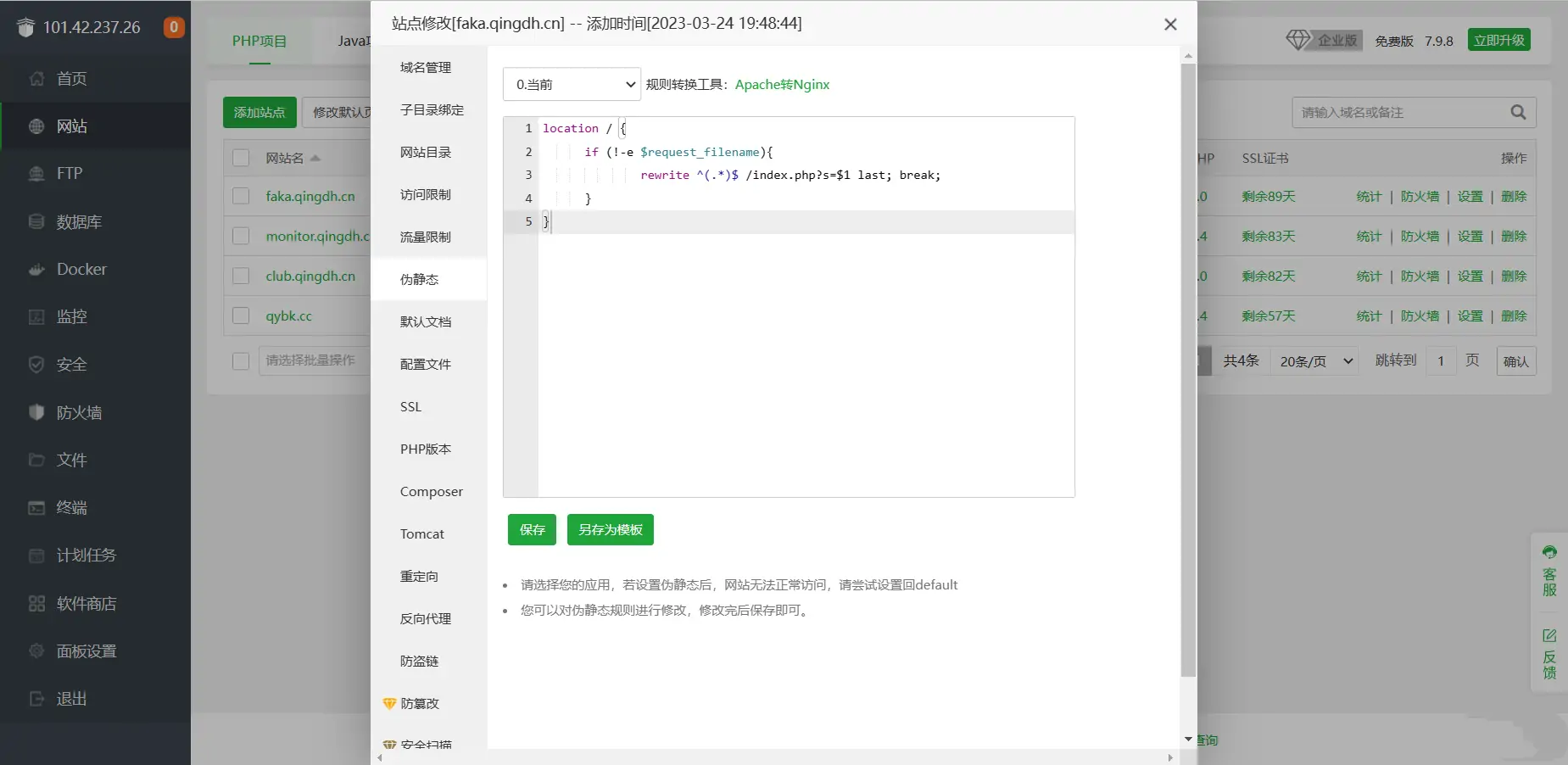
Task: Check the box for qybk.cc
Action: point(241,315)
